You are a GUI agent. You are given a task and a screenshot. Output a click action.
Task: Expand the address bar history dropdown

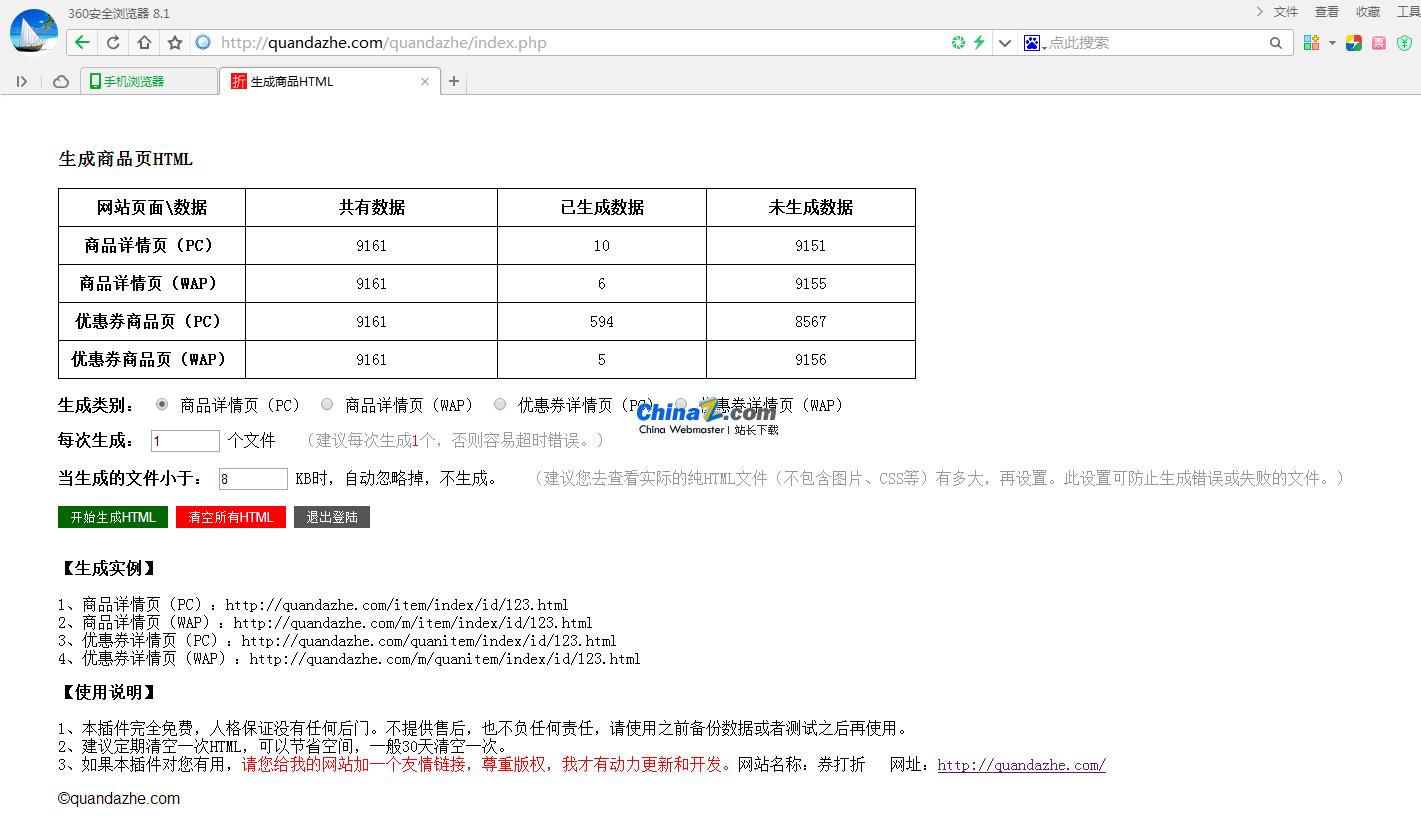[x=1005, y=42]
